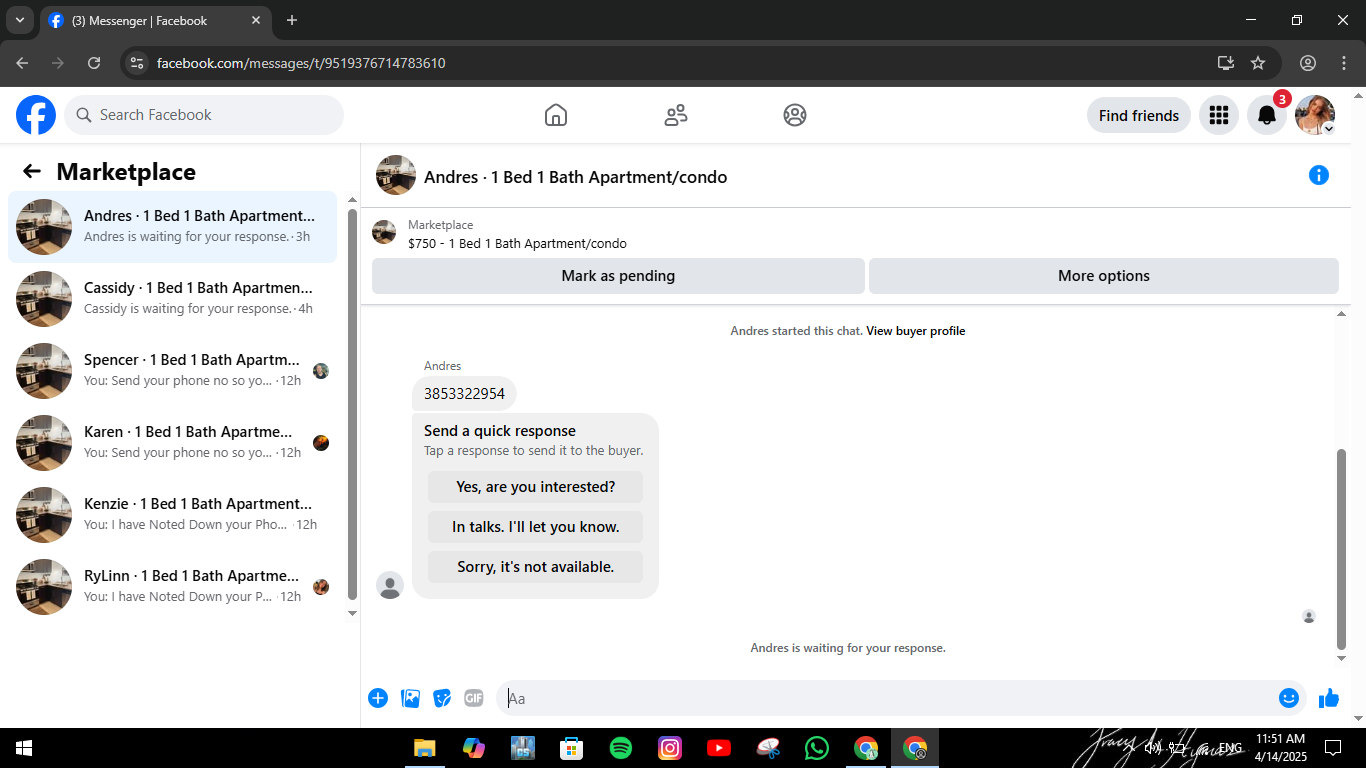Open the Friends icon in top navigation
The width and height of the screenshot is (1366, 768).
click(676, 115)
